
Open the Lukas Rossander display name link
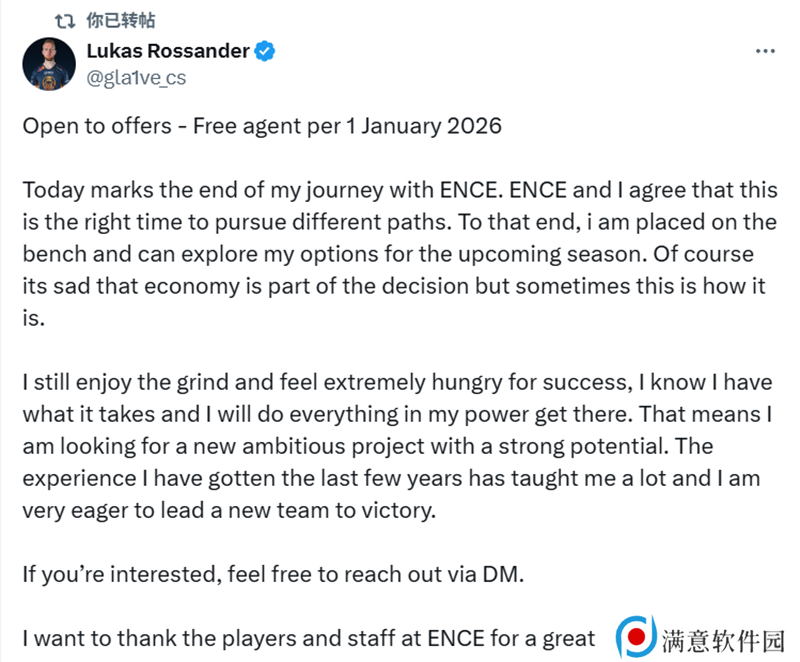(168, 51)
